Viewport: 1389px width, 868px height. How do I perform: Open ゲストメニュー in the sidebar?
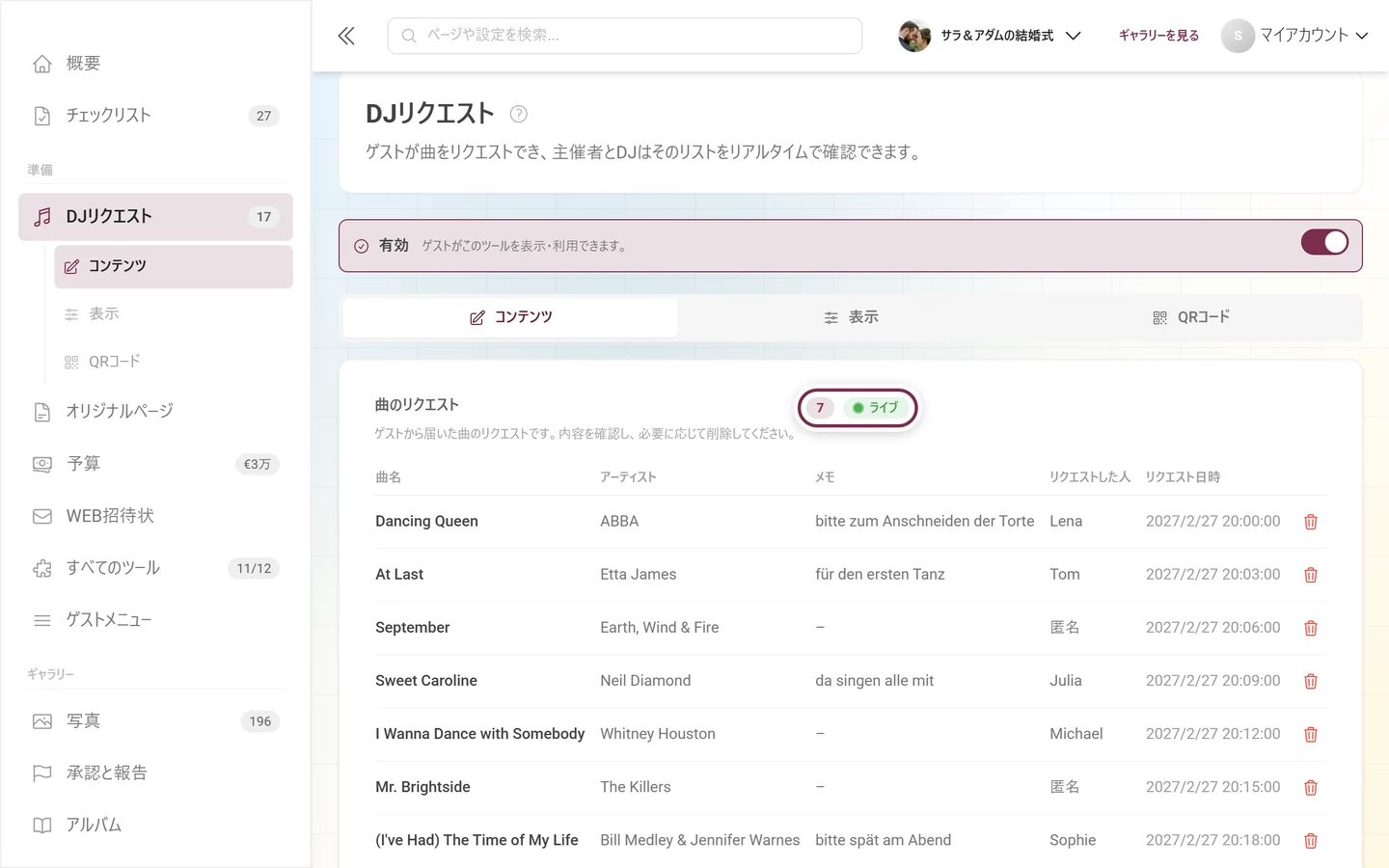point(155,620)
